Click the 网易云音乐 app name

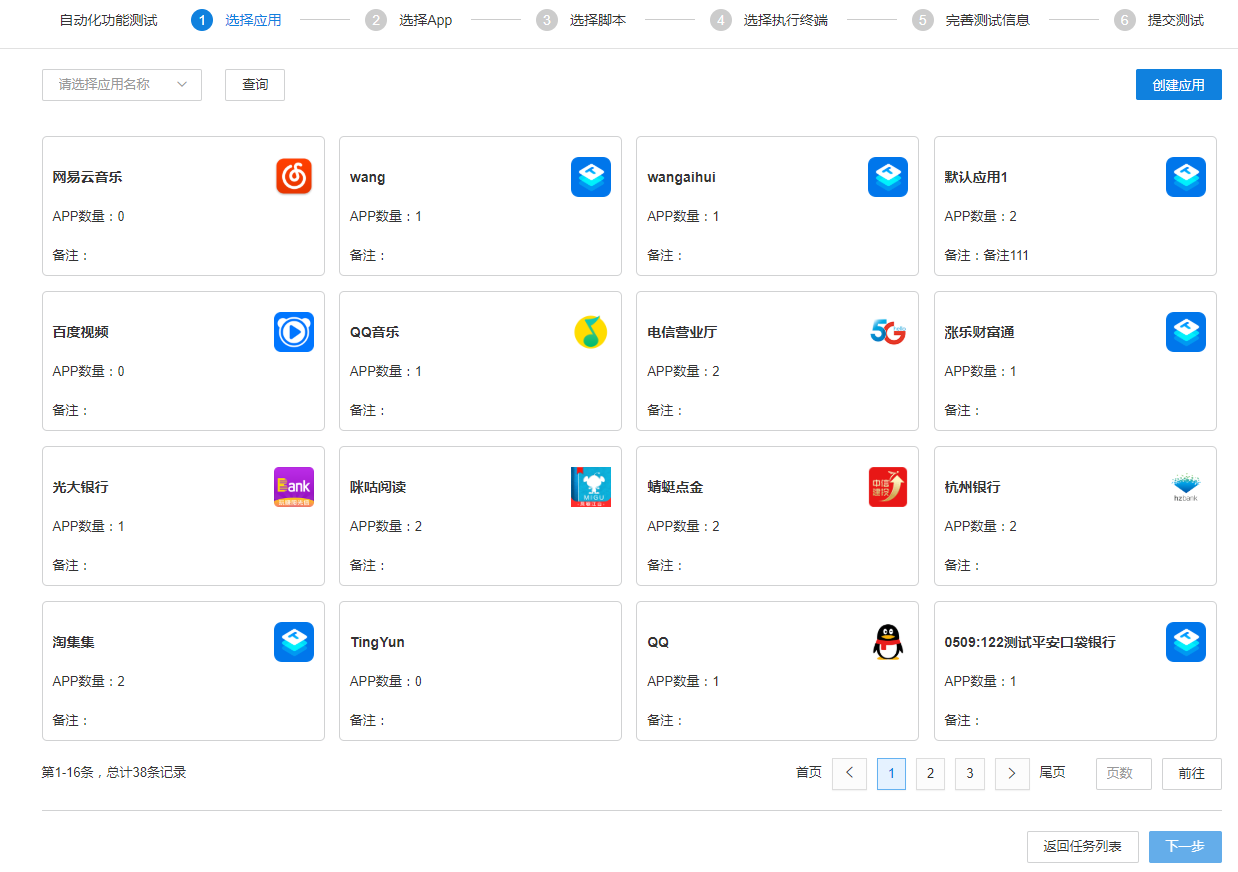tap(88, 178)
